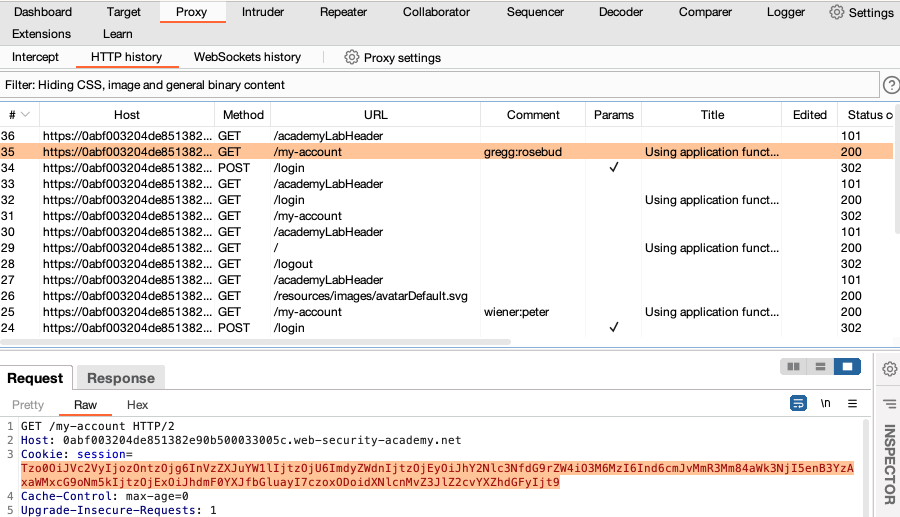The width and height of the screenshot is (900, 517).
Task: Open the Sequencer tab
Action: [x=535, y=12]
